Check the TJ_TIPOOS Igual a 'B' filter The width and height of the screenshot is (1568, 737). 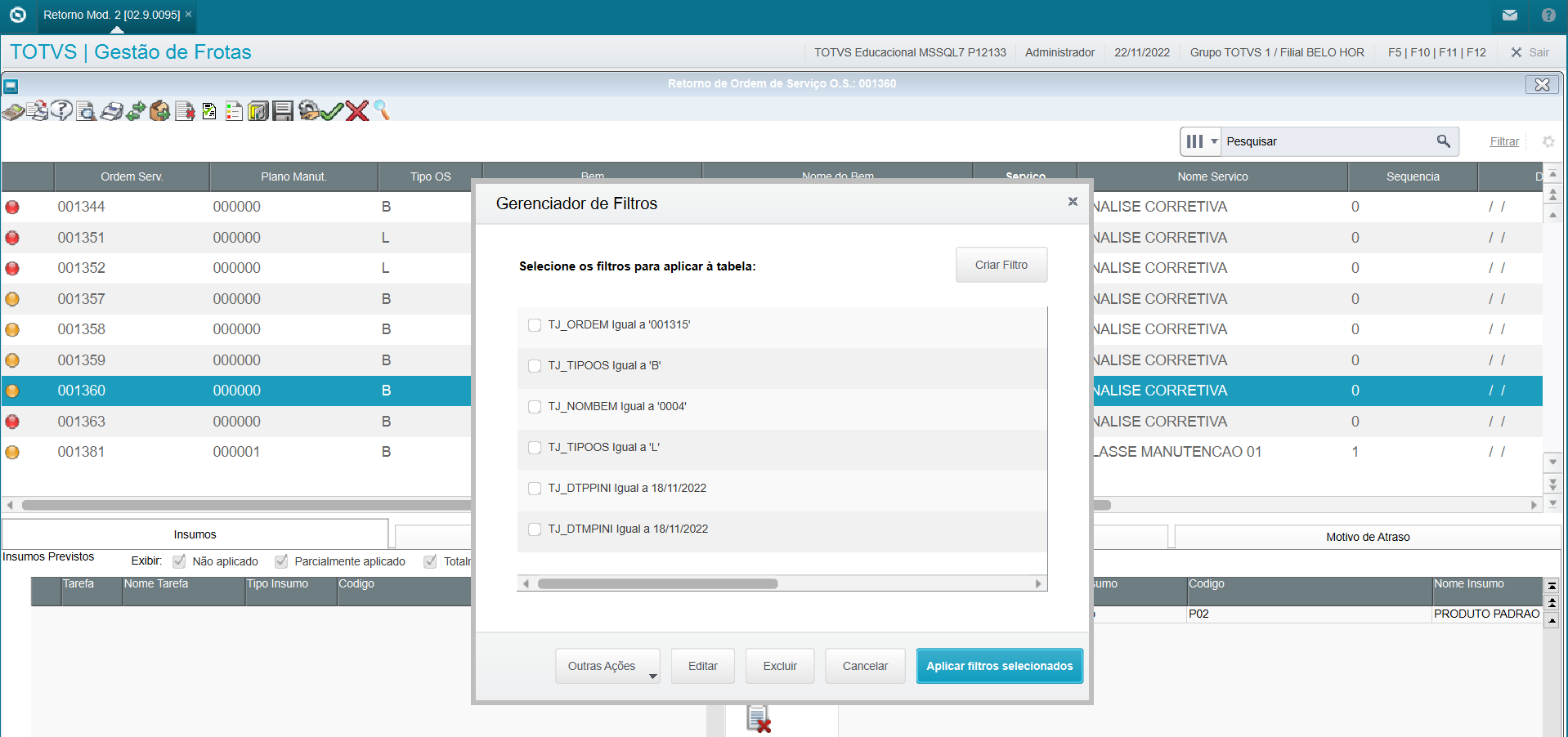535,366
